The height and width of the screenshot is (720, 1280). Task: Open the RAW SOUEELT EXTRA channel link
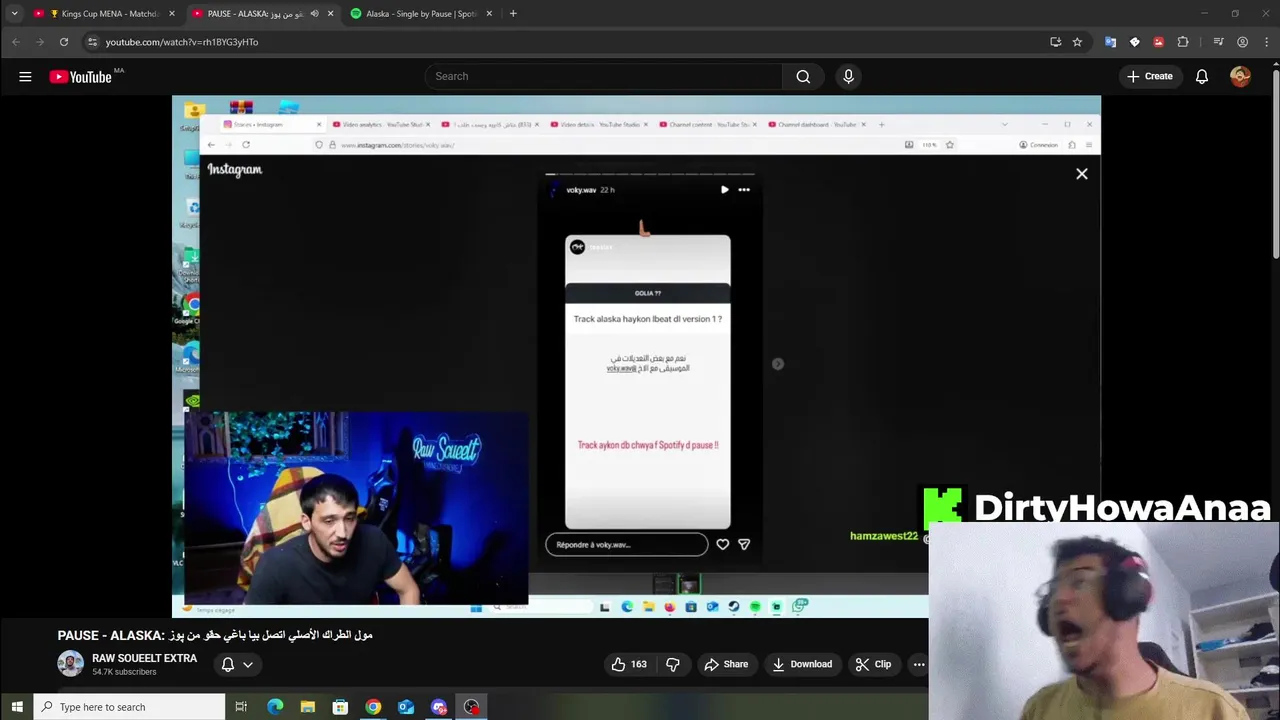[144, 658]
